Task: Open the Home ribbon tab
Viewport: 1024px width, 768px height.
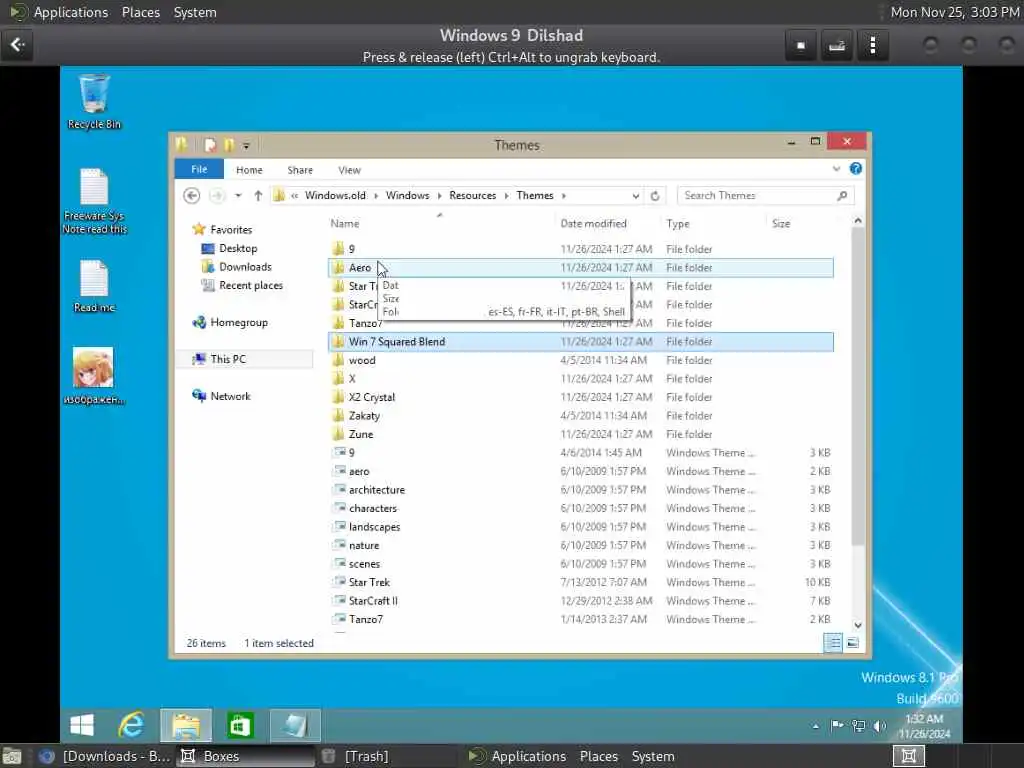Action: tap(249, 170)
